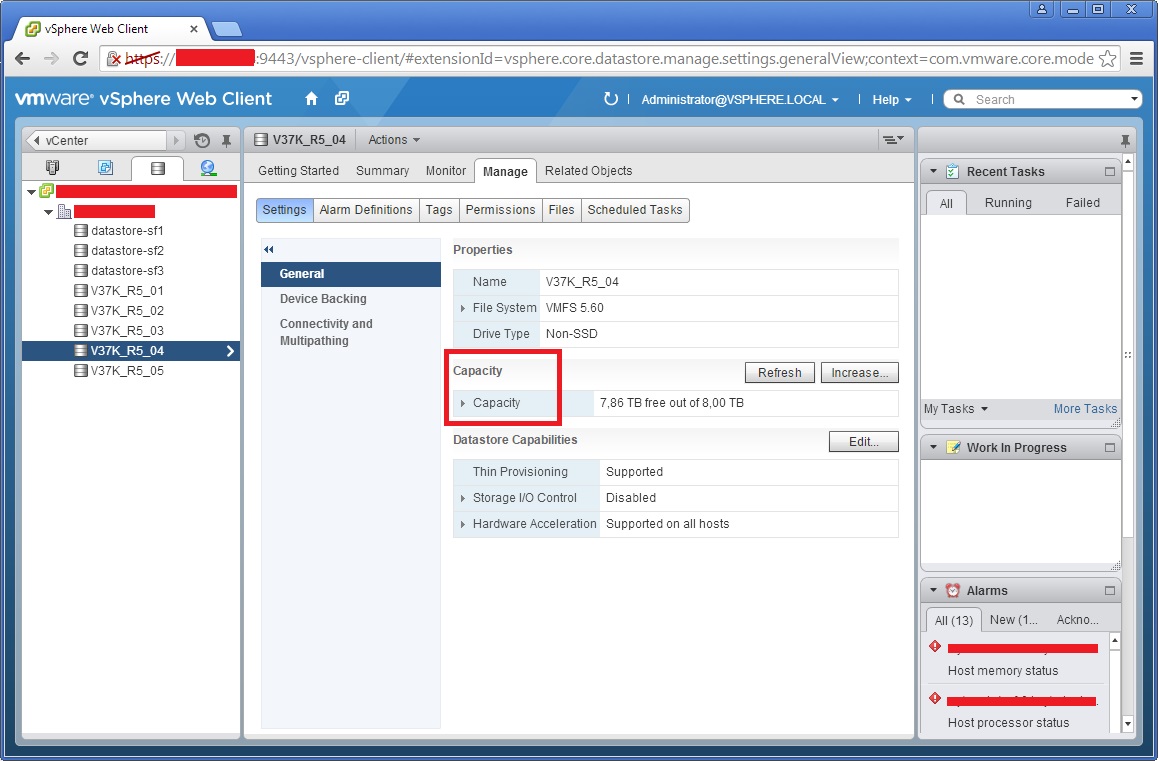Switch to VMs and Templates inventory icon
Image resolution: width=1158 pixels, height=761 pixels.
105,168
